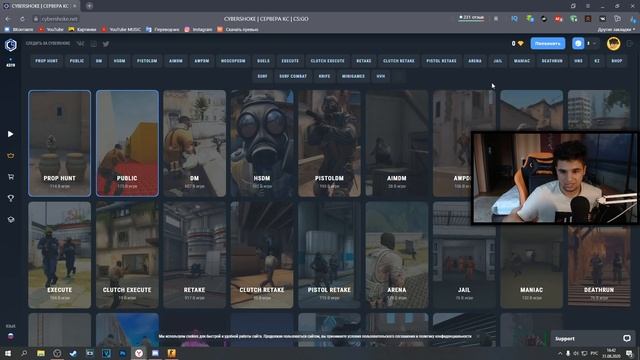The height and width of the screenshot is (360, 640).
Task: Select the DEATHRUN mode tab
Action: point(552,61)
